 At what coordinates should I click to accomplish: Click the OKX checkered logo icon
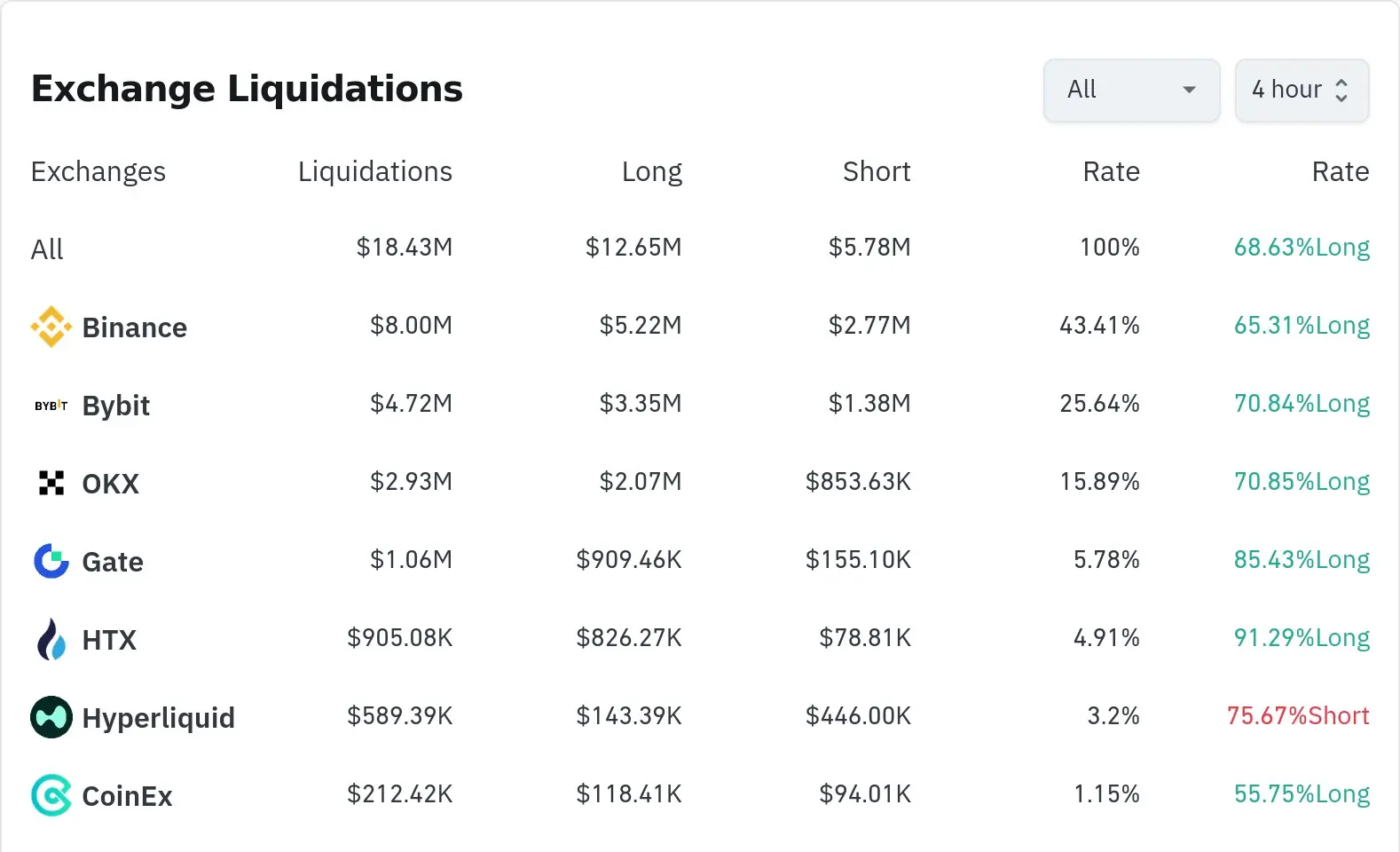coord(51,483)
